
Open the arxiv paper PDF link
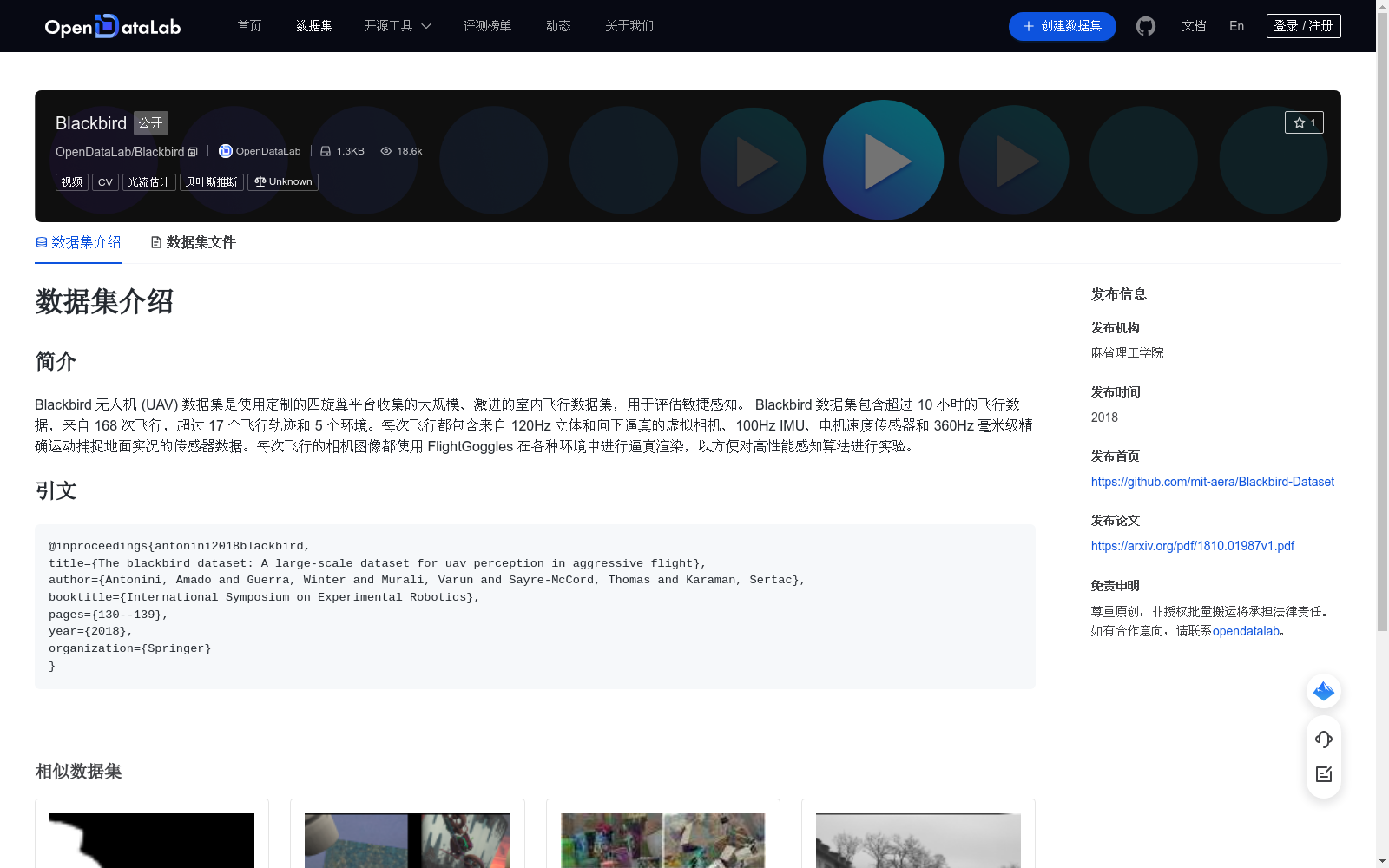1193,546
